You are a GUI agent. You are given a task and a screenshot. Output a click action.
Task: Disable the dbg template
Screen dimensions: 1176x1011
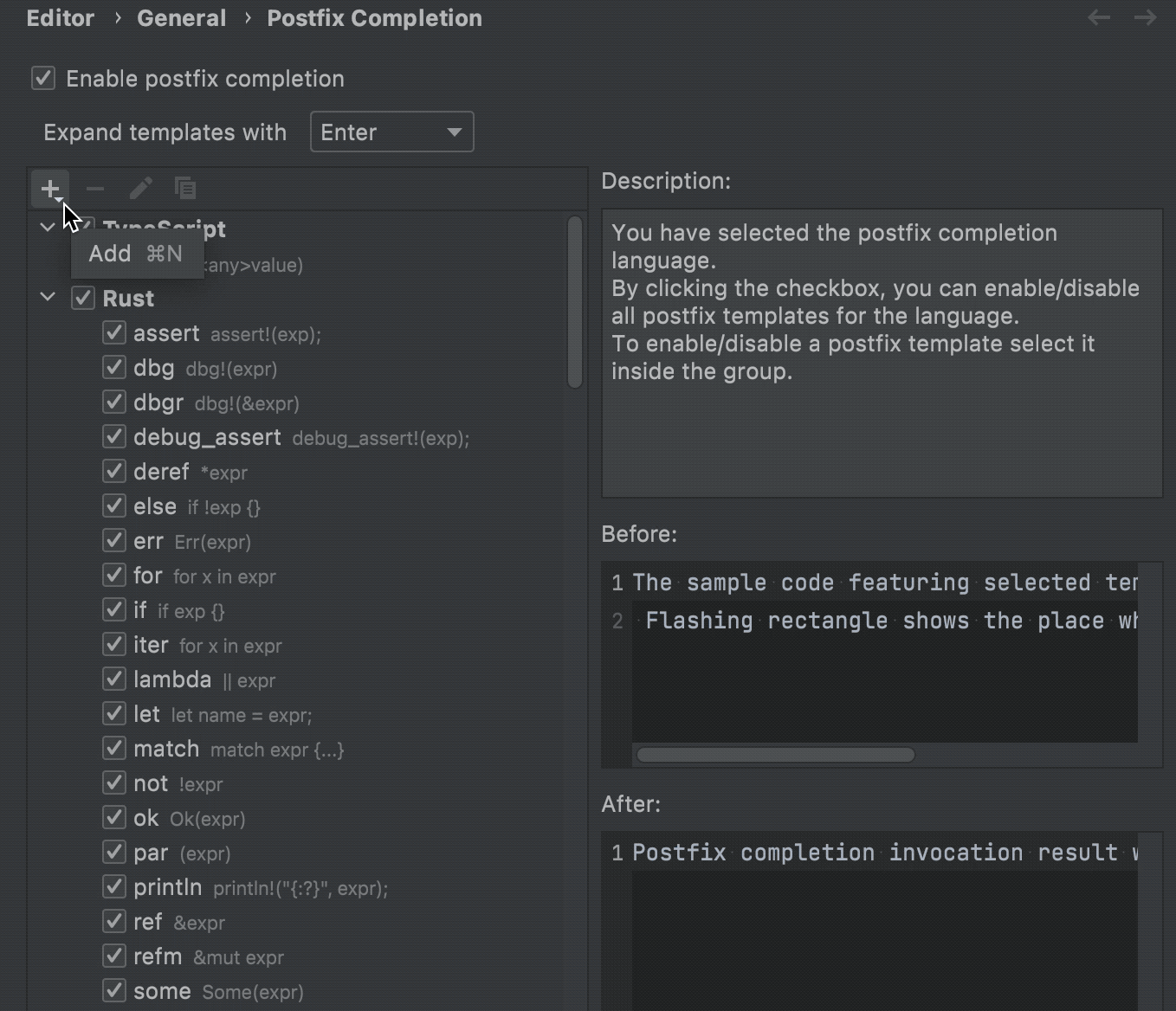(113, 367)
